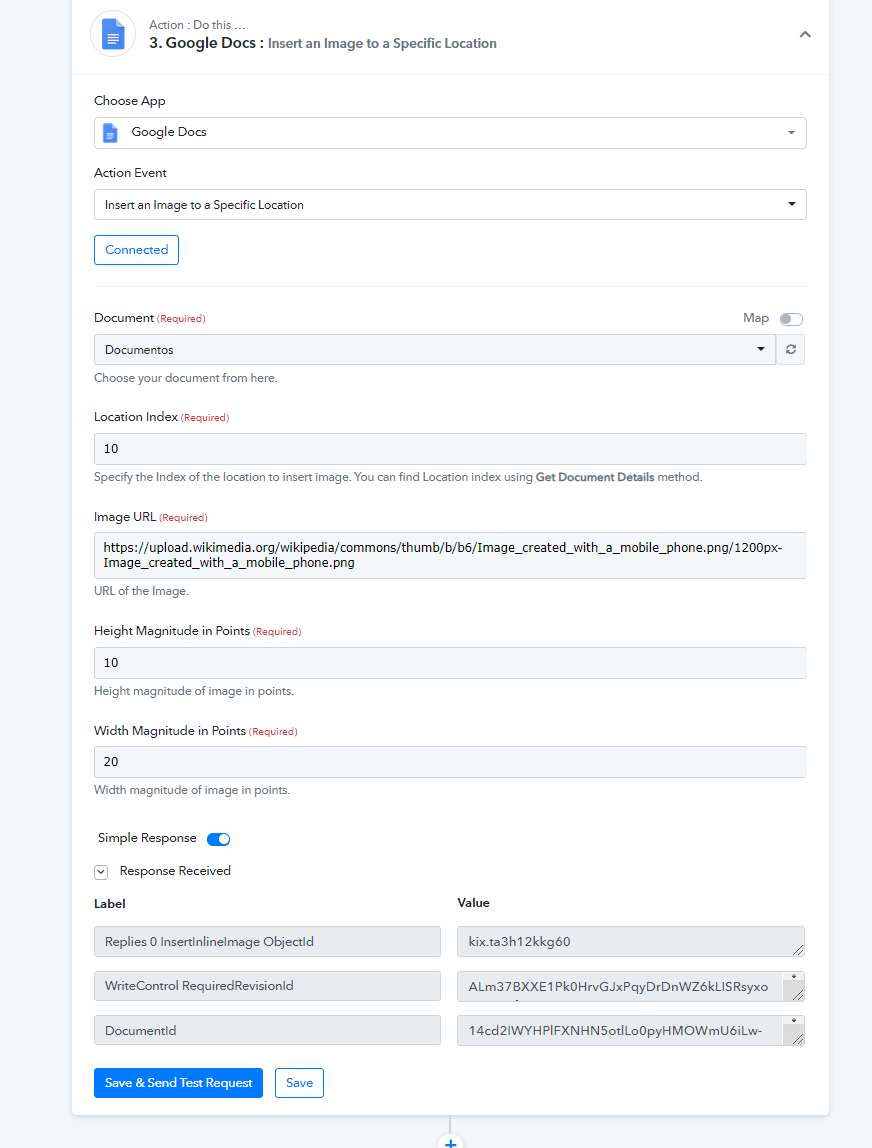Toggle the Map switch for Document

tap(791, 318)
